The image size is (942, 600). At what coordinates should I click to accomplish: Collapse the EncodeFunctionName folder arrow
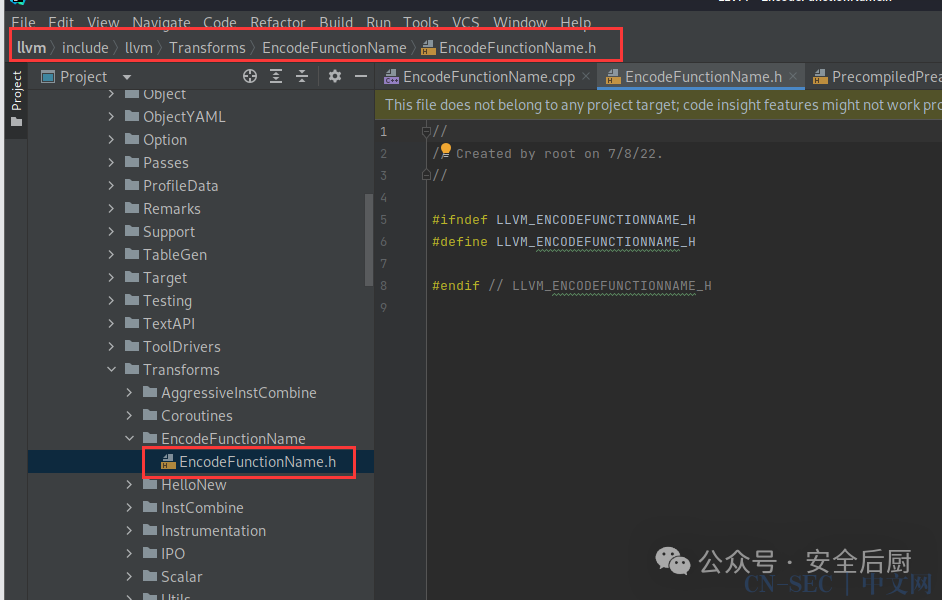click(x=129, y=438)
